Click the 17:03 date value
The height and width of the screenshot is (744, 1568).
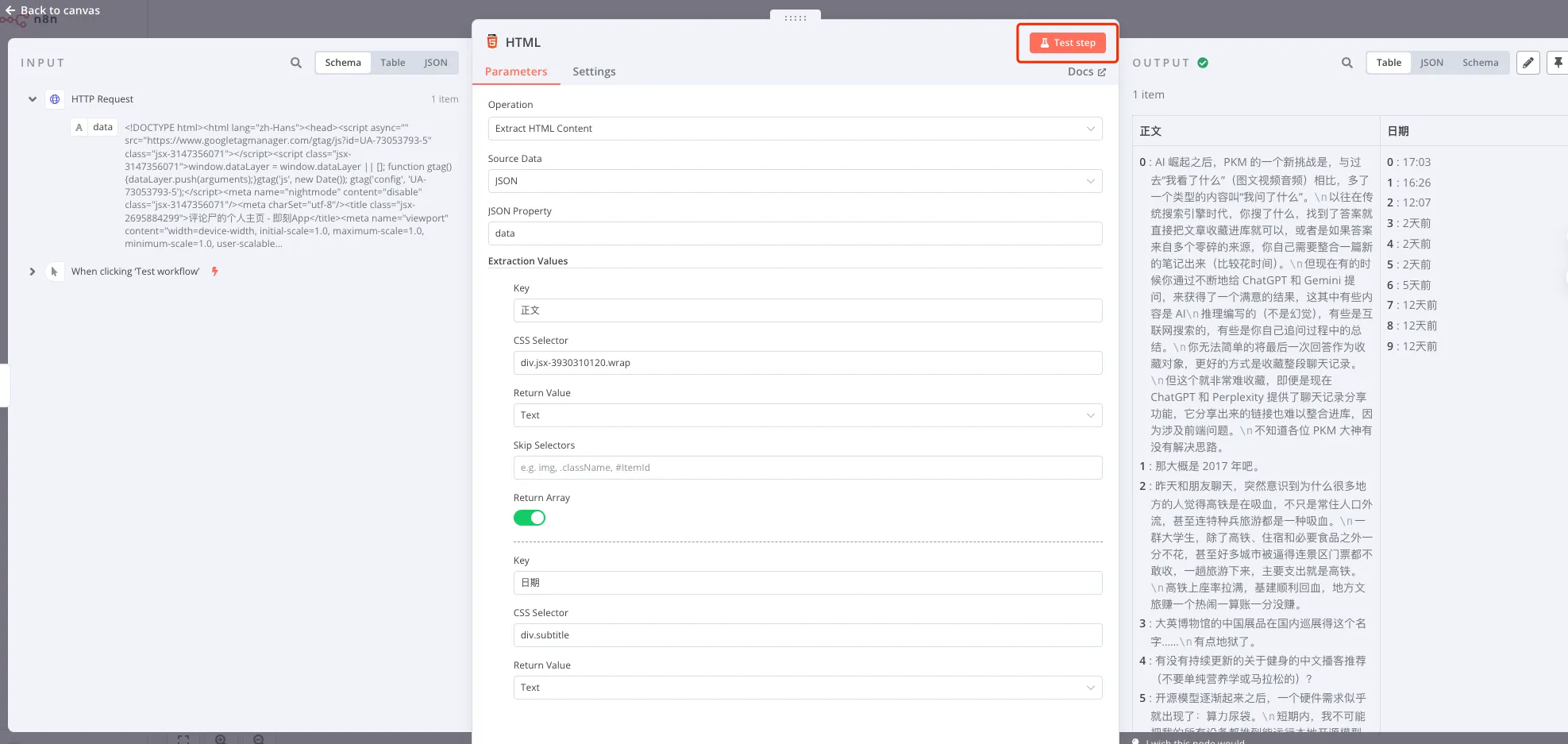(x=1416, y=162)
